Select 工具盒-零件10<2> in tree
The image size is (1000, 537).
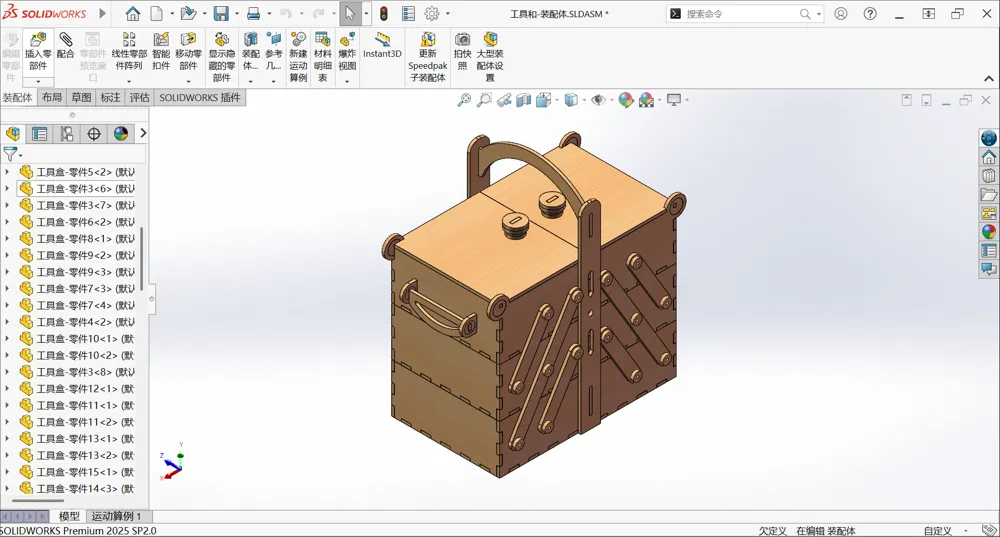tap(77, 355)
